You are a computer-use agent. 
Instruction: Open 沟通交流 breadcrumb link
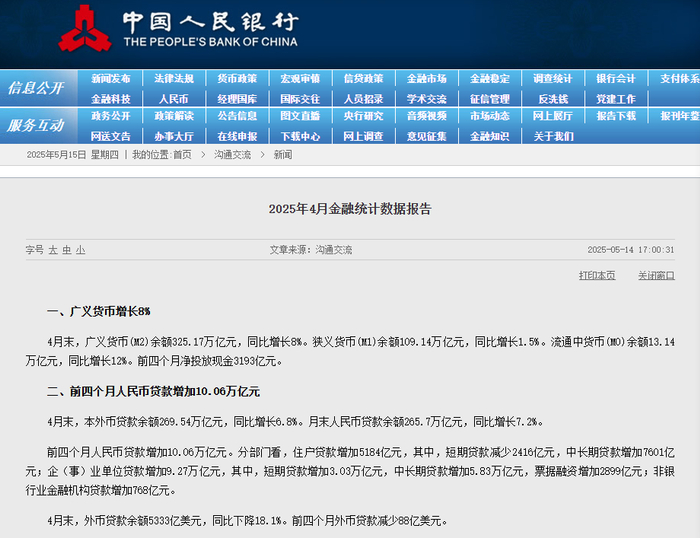click(x=232, y=155)
